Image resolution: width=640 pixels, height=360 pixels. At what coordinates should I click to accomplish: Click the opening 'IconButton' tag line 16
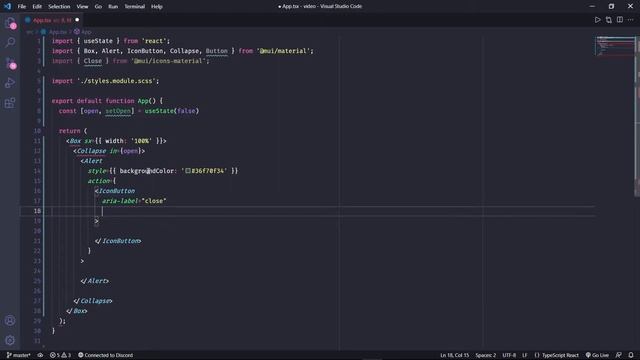pos(116,191)
